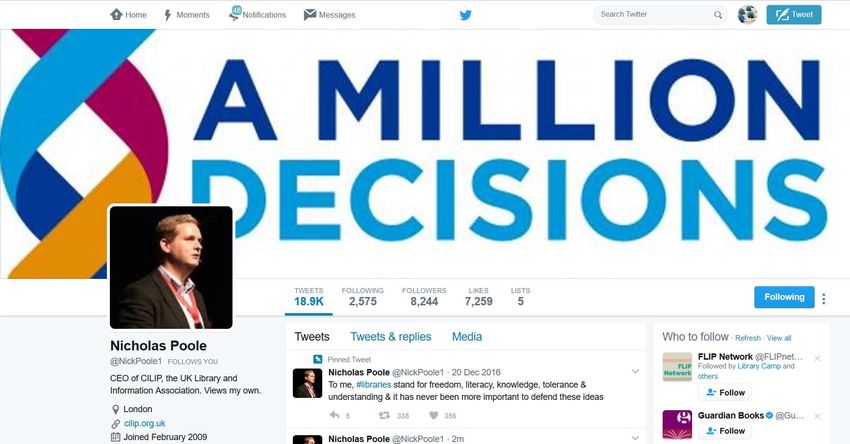Open Messages envelope icon
This screenshot has height=444, width=850.
(x=310, y=15)
